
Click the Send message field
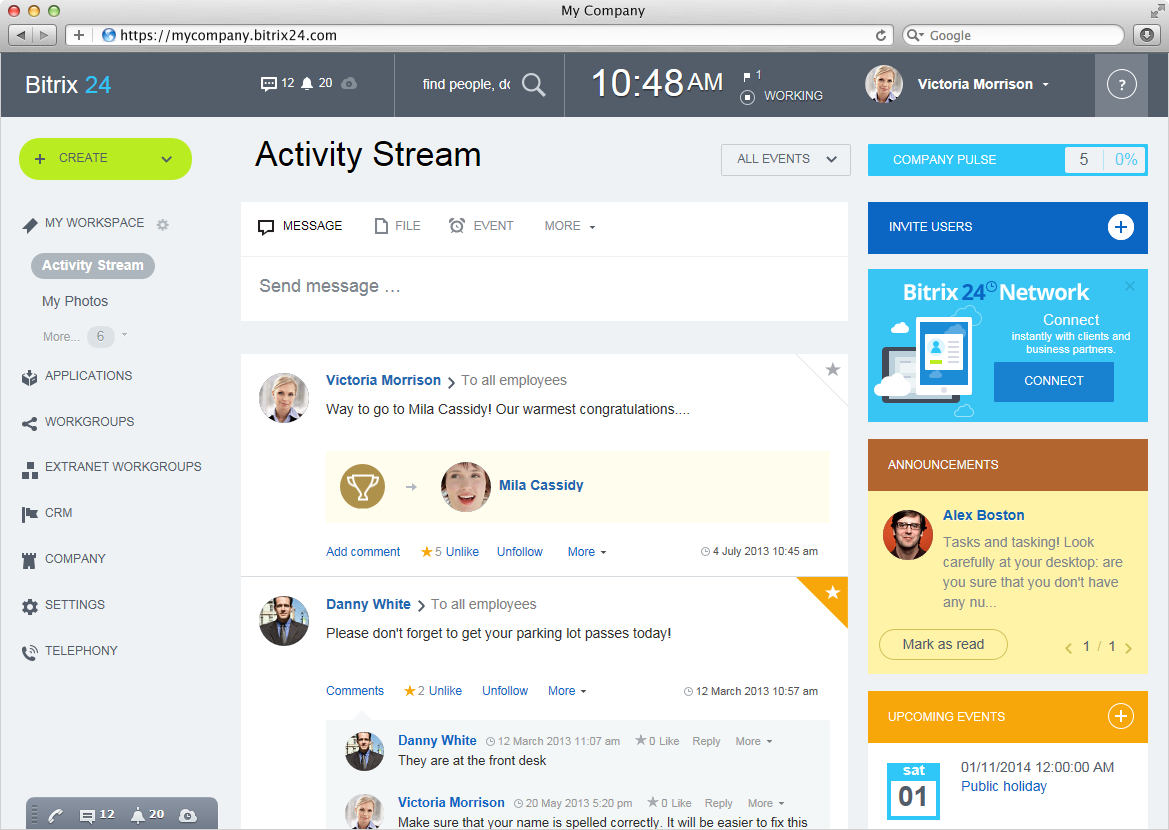[x=544, y=287]
